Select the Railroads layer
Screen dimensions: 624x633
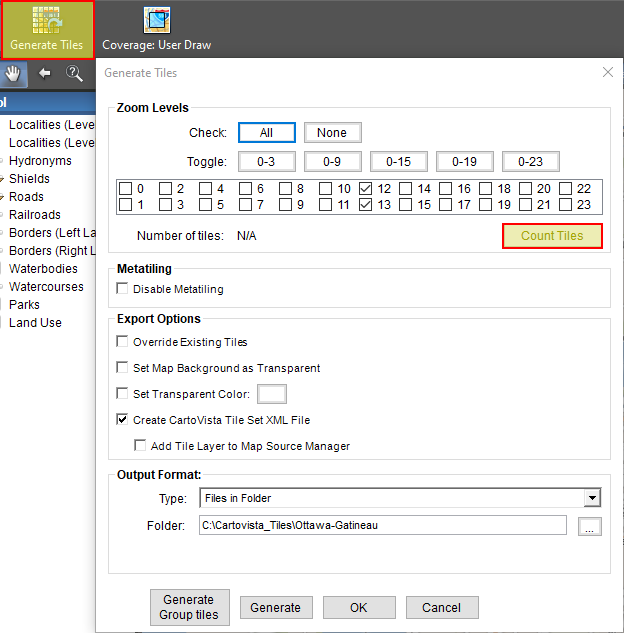point(35,215)
